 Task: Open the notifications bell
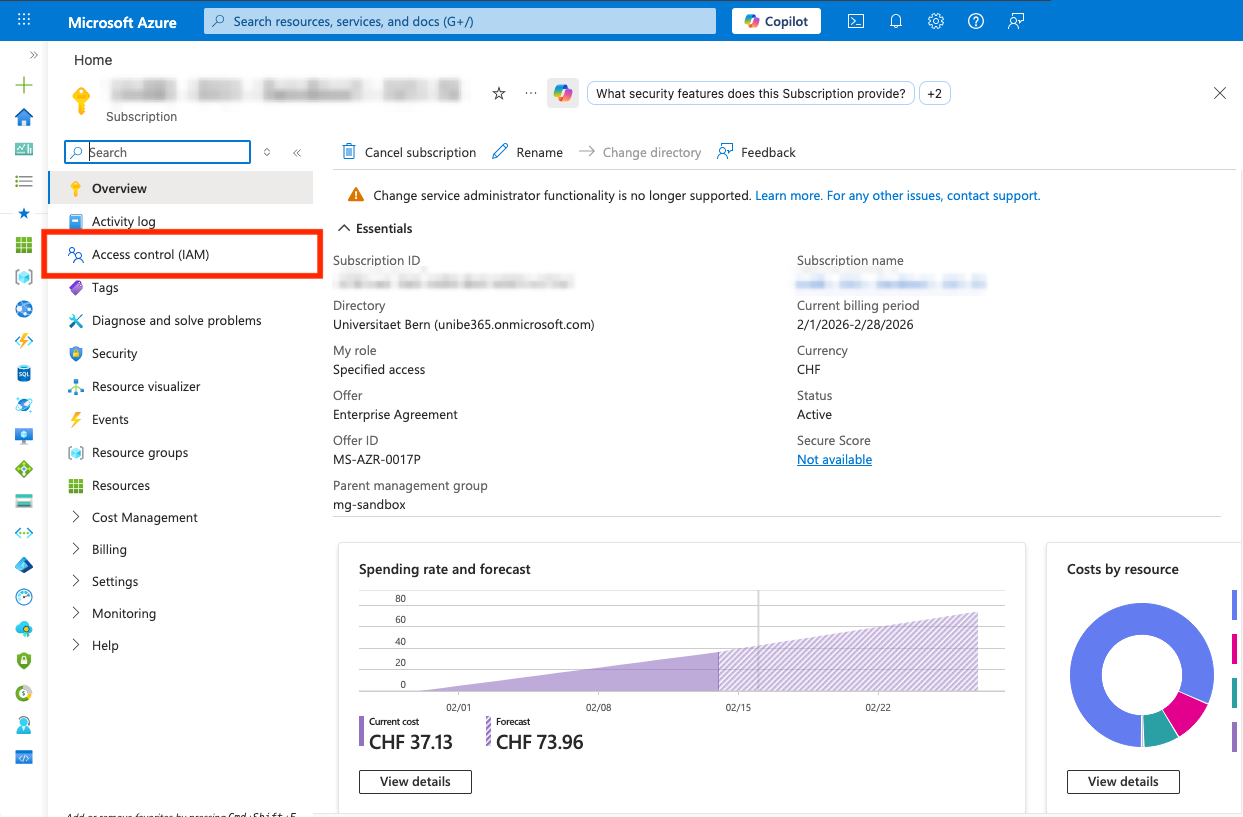(896, 21)
